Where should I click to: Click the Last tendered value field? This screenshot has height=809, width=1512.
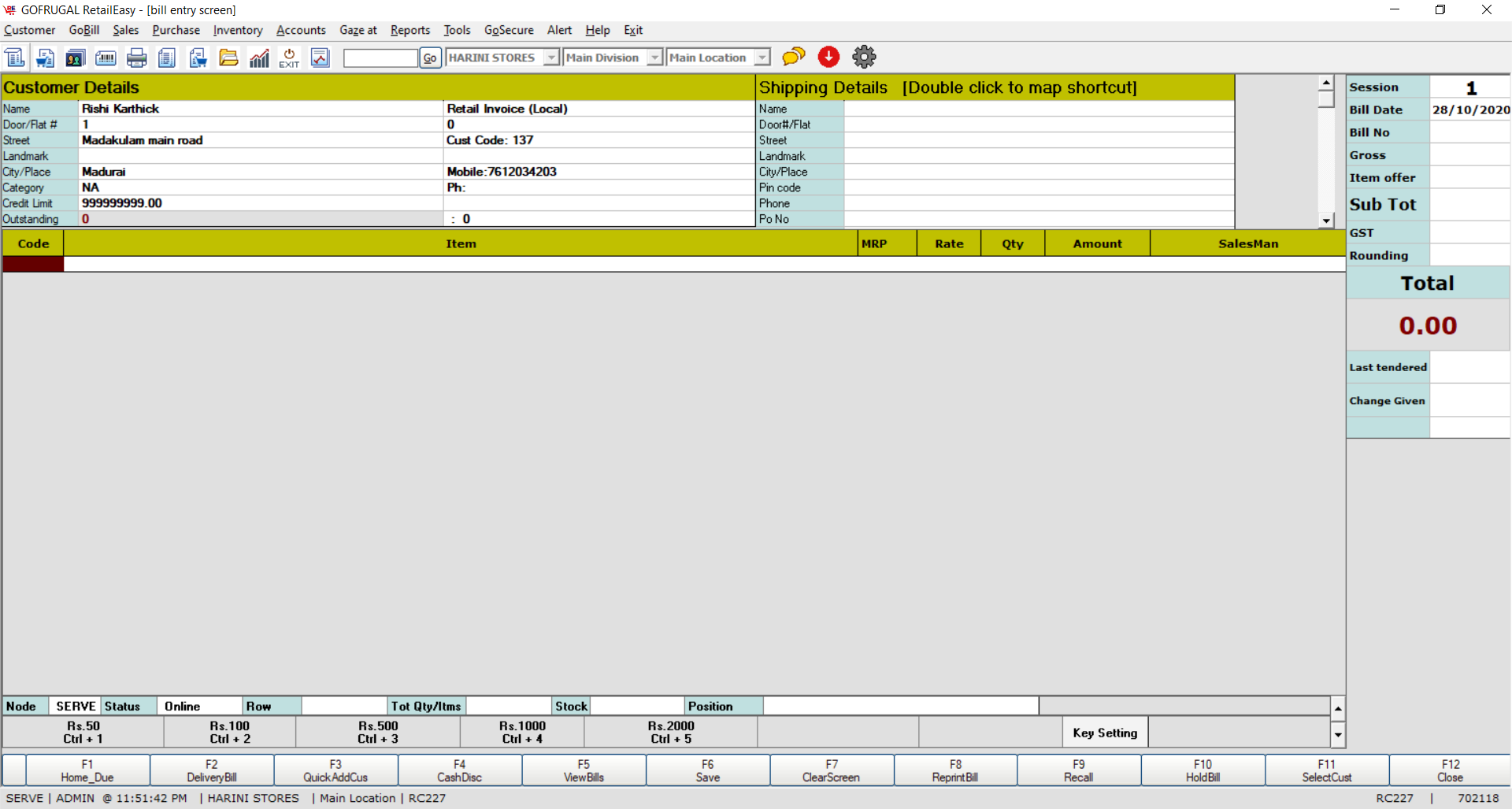[1469, 367]
